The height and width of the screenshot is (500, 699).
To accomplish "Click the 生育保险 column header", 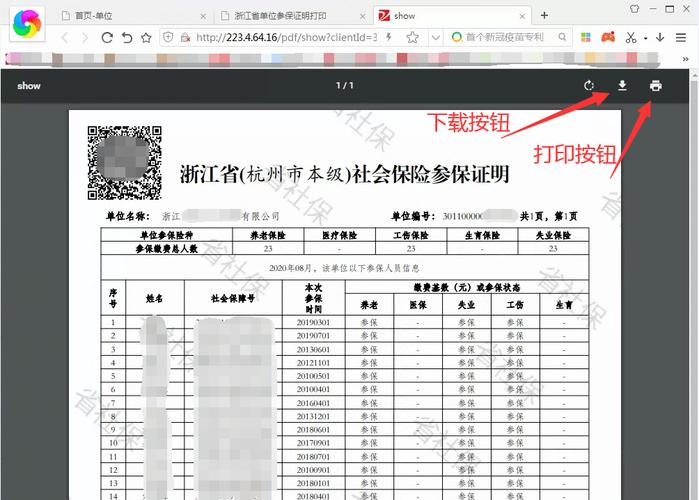I will pos(482,235).
